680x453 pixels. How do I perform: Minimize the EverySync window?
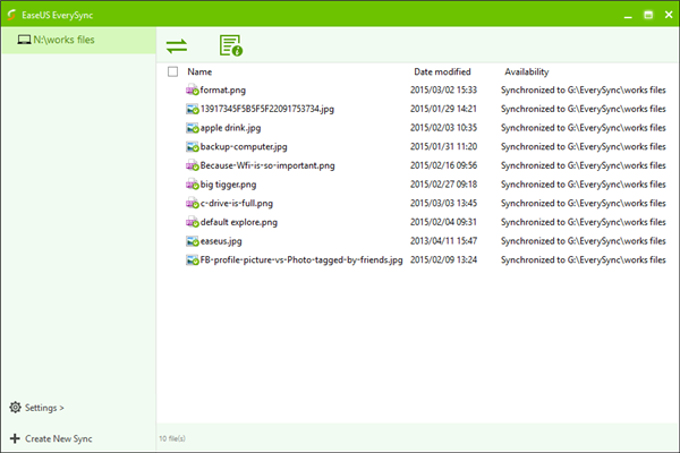(627, 15)
